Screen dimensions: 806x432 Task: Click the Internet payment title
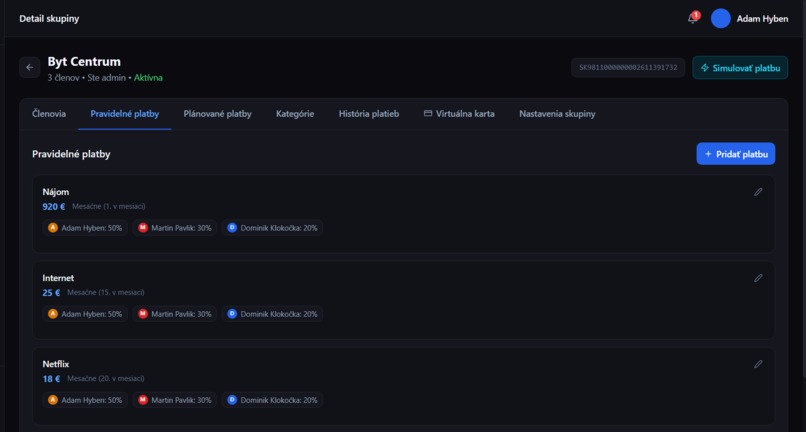[58, 278]
